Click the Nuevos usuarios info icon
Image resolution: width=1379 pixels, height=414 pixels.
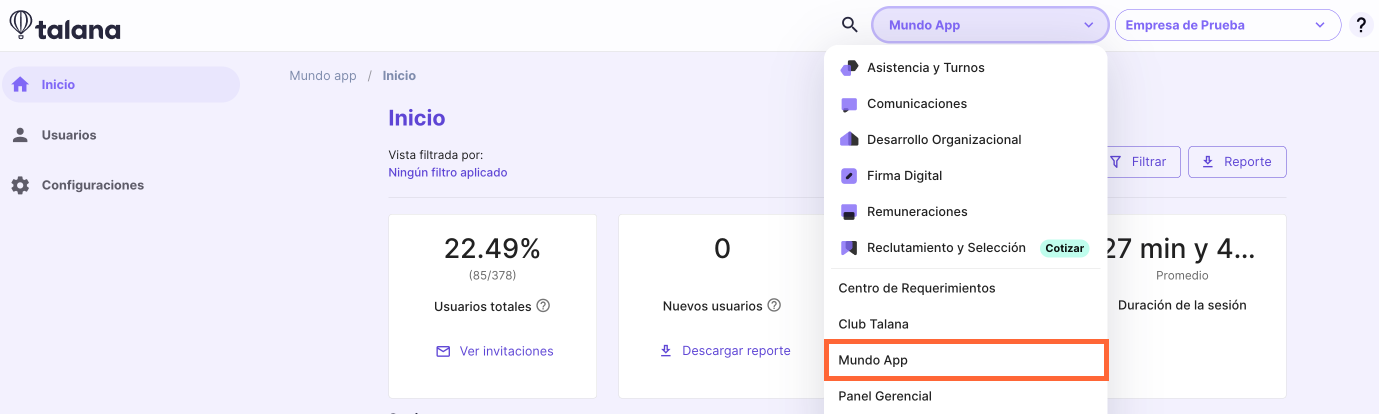point(774,306)
